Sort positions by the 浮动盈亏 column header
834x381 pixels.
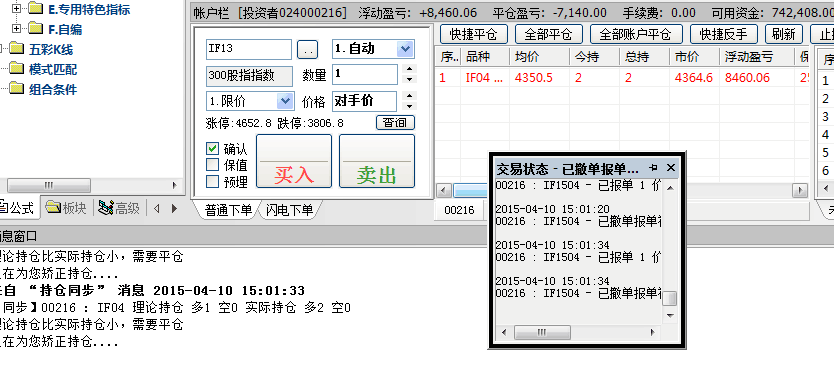click(758, 57)
